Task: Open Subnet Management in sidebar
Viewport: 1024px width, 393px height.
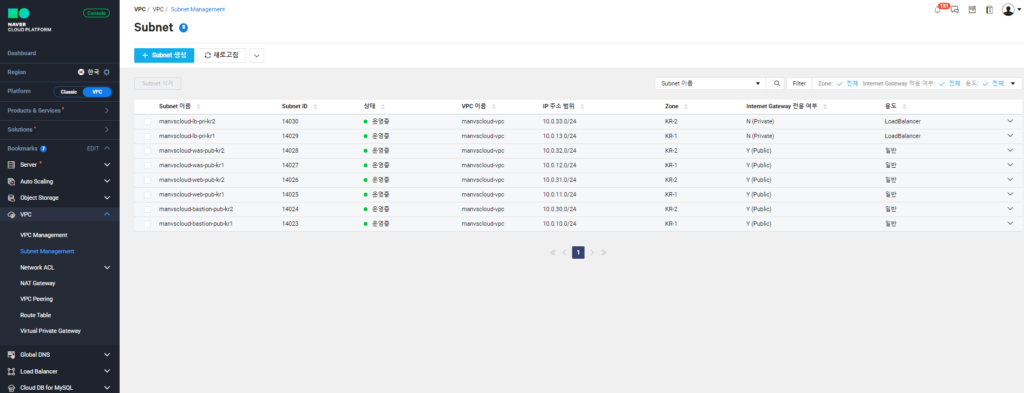Action: [x=47, y=251]
